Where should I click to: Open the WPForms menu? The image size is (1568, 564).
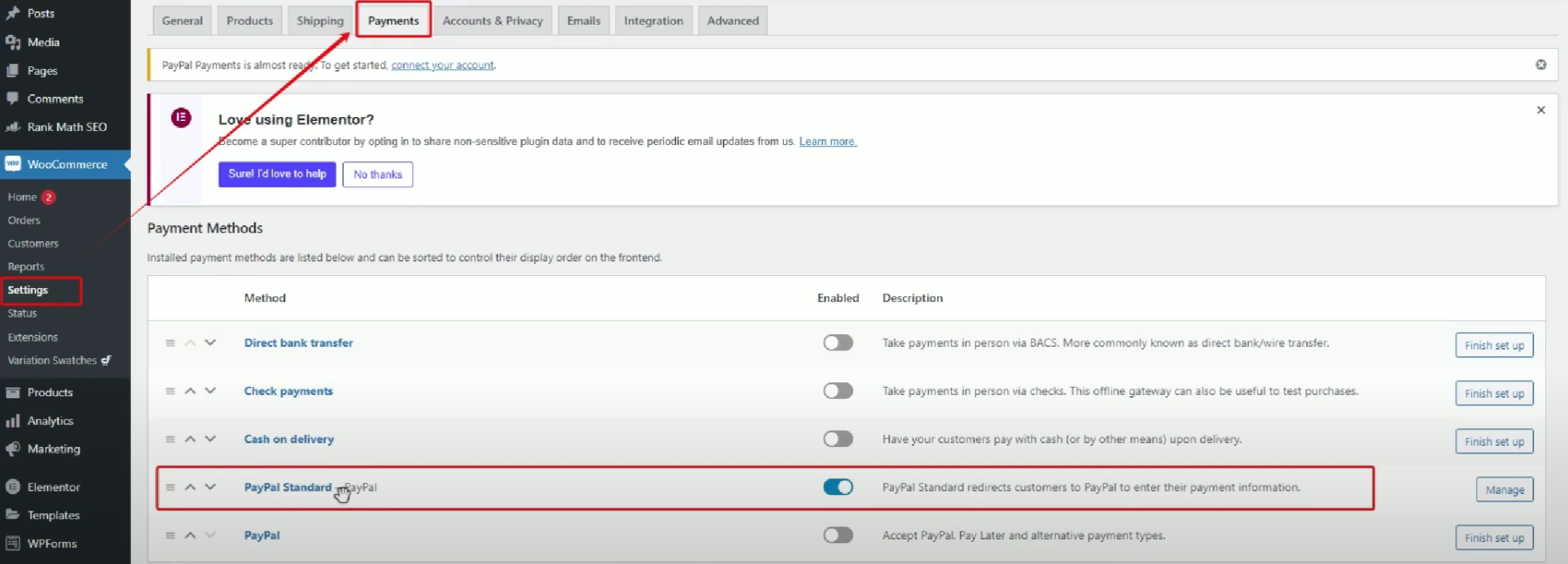(x=65, y=544)
